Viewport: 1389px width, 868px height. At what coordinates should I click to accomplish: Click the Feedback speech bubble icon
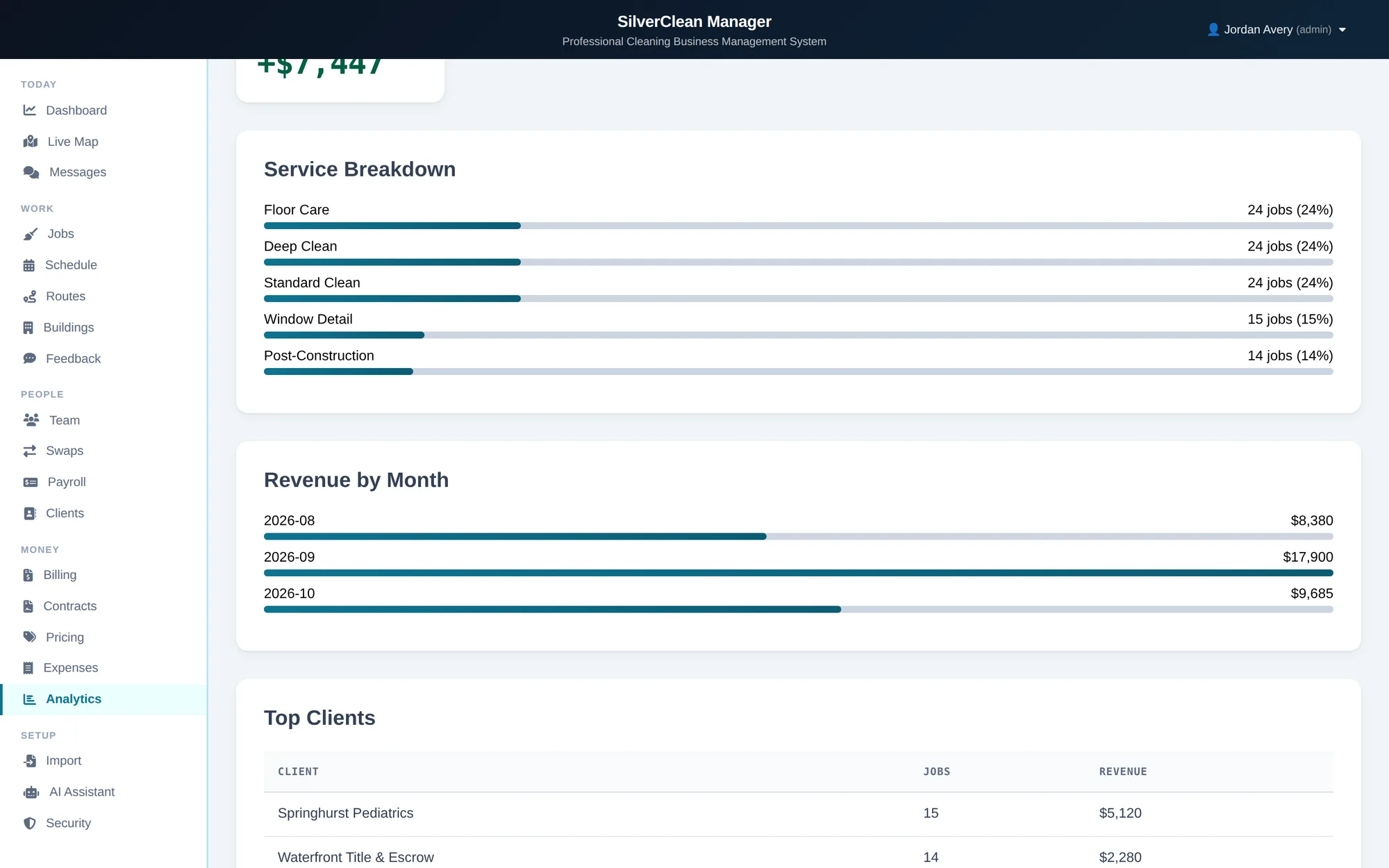[x=30, y=359]
